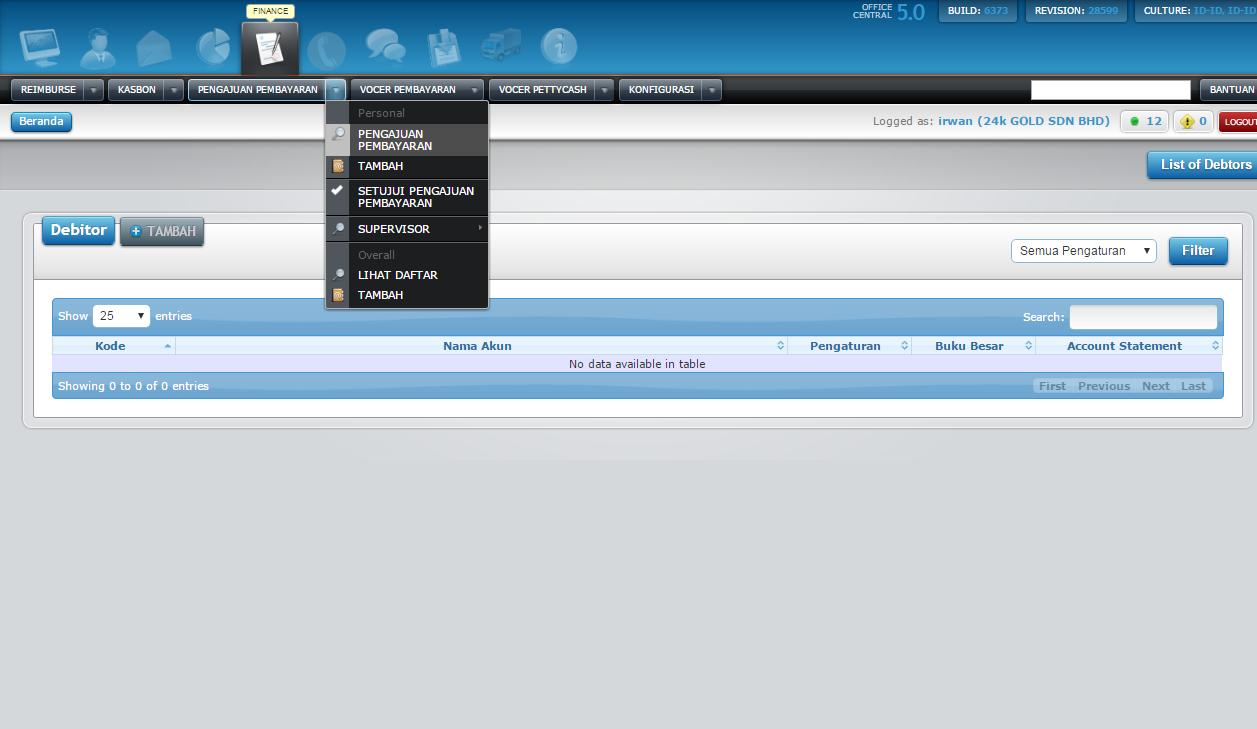Click the Bantuan button

tap(1229, 90)
